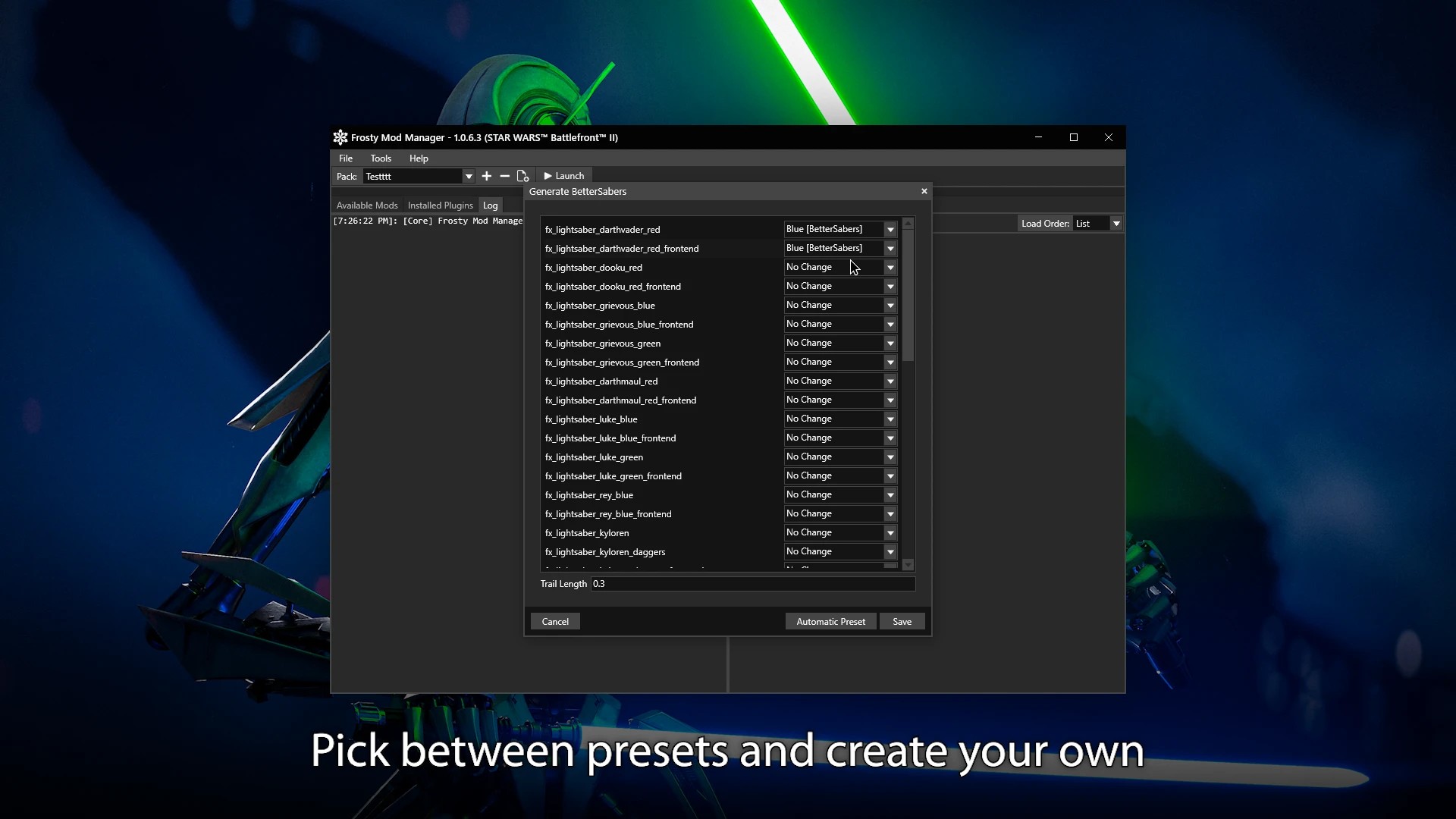Screen dimensions: 1456x819
Task: Select the Log tab
Action: tap(491, 206)
